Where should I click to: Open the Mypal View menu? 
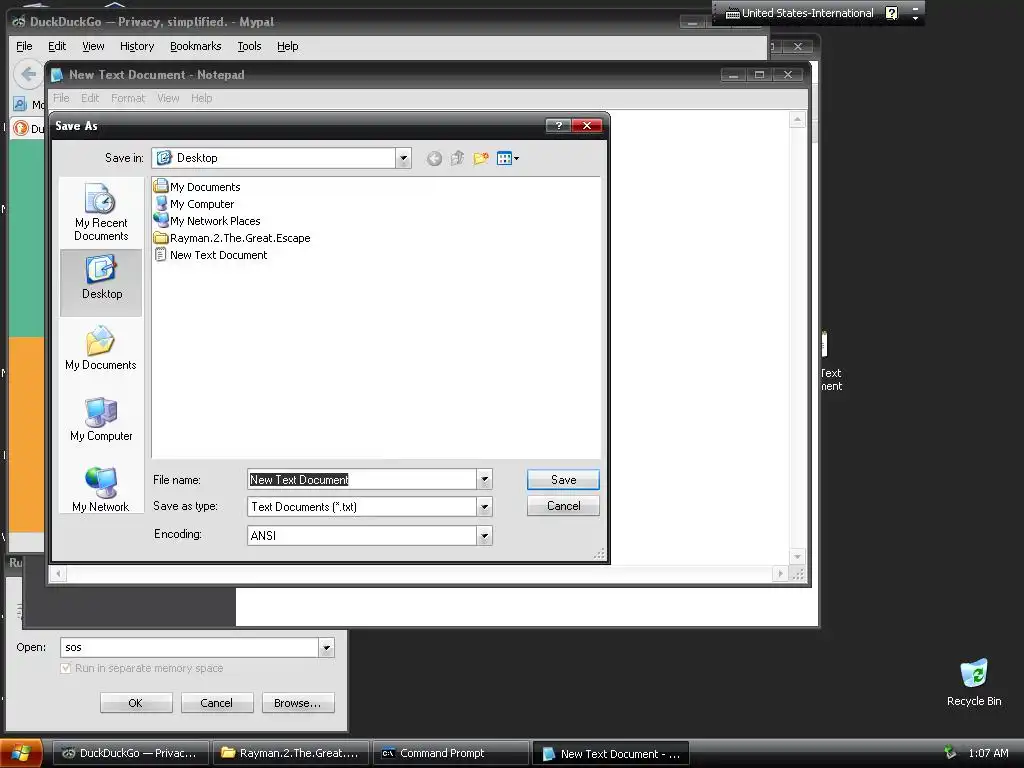click(93, 46)
